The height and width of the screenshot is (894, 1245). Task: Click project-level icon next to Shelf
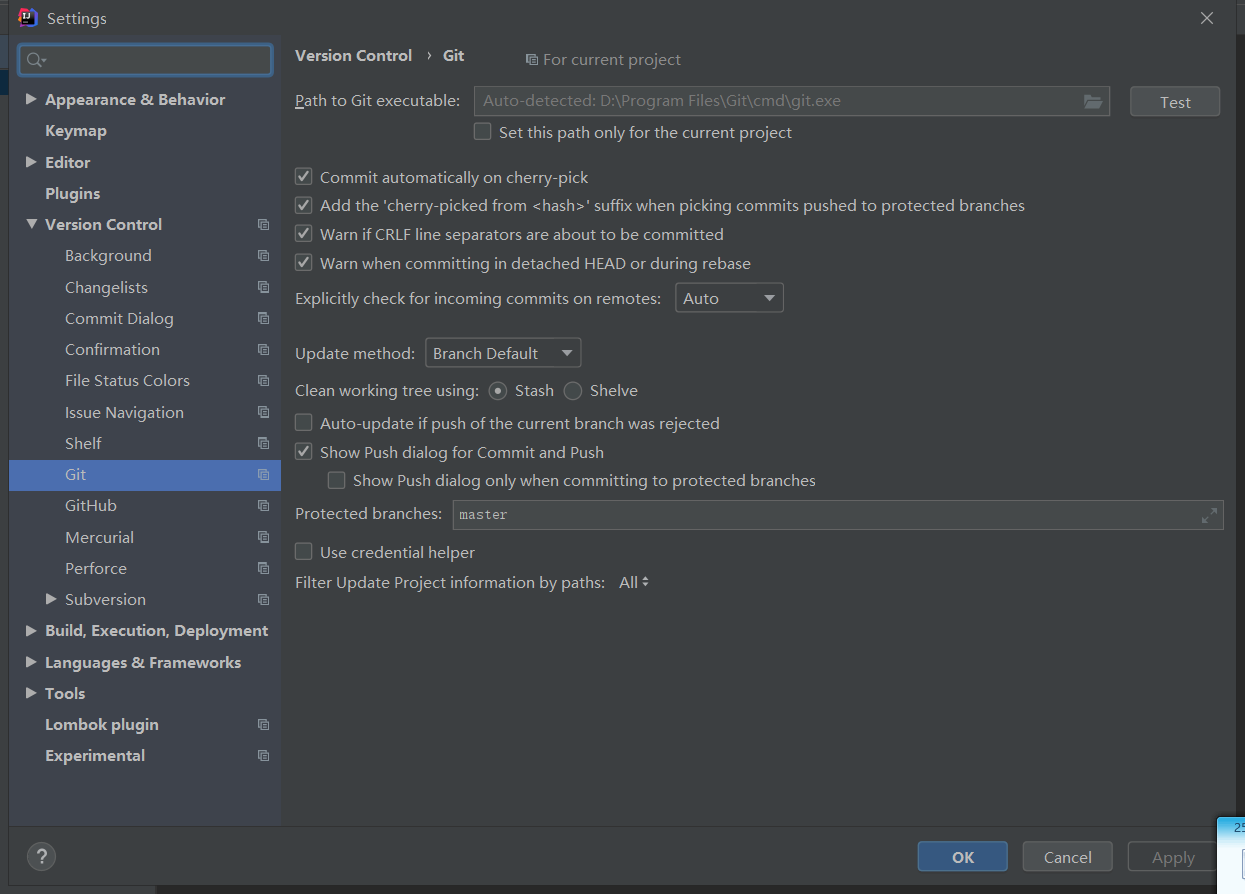[263, 443]
